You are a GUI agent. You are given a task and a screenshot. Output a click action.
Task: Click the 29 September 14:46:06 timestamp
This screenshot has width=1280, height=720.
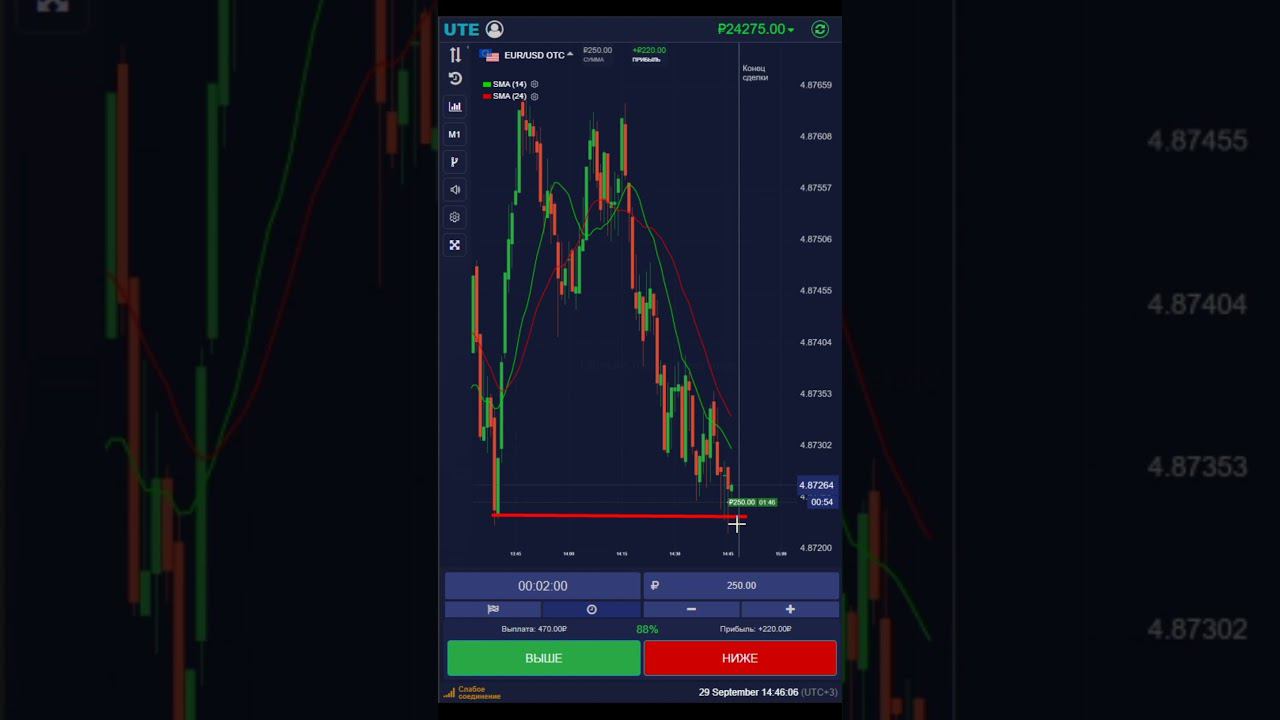pos(748,692)
